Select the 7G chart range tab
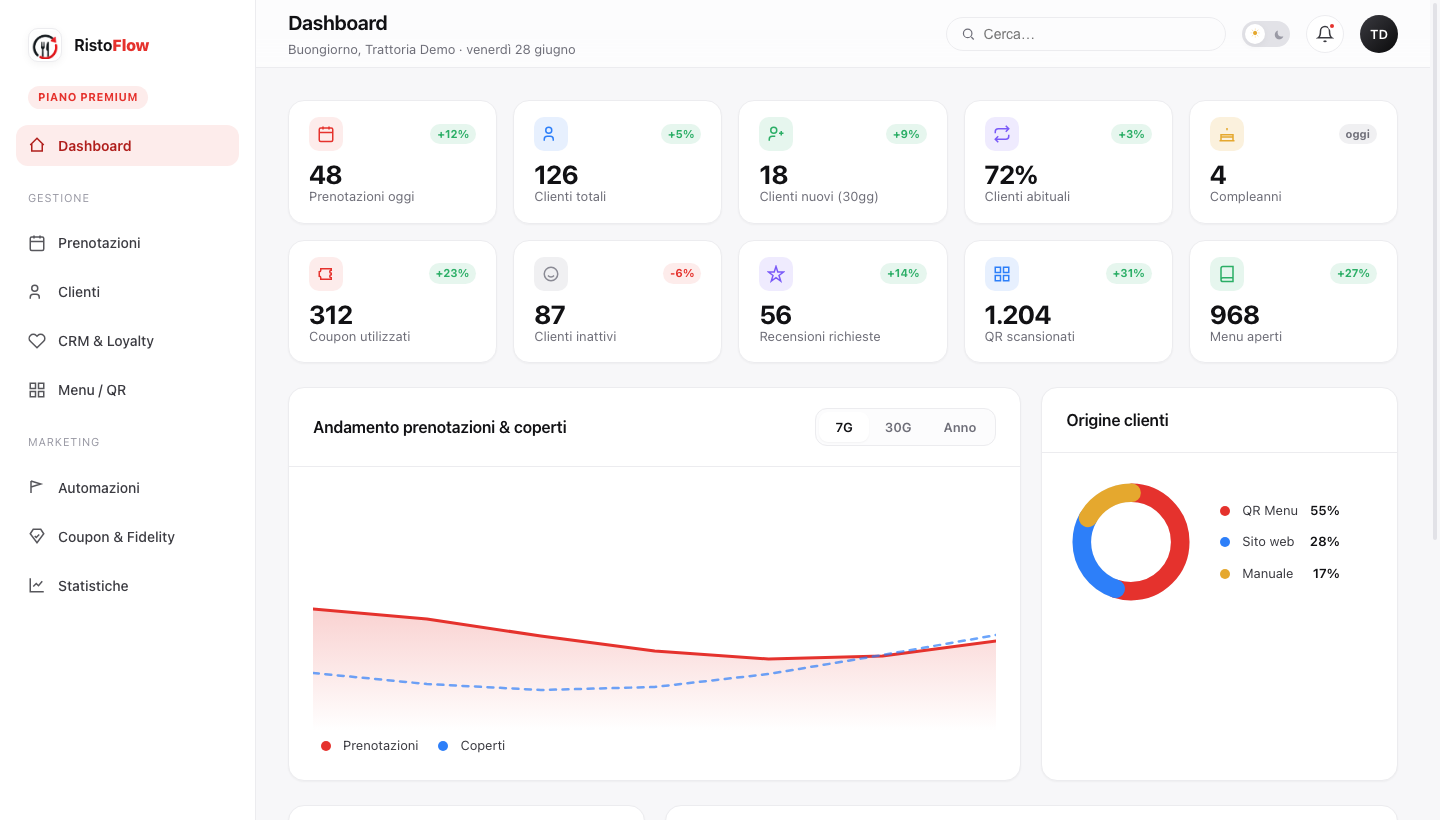Image resolution: width=1440 pixels, height=820 pixels. pyautogui.click(x=844, y=427)
